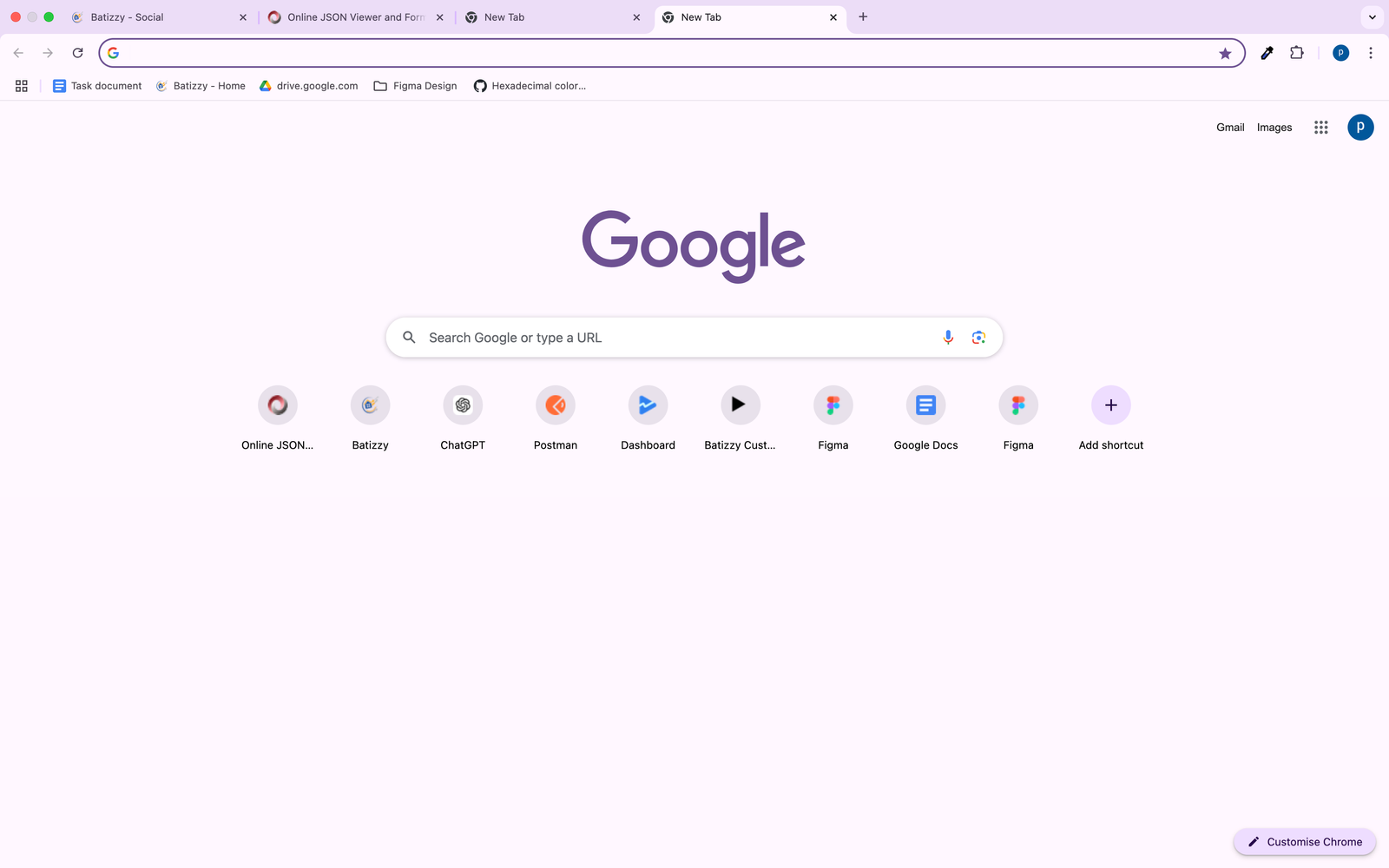This screenshot has height=868, width=1389.
Task: Open the Google Docs shortcut
Action: [x=925, y=406]
